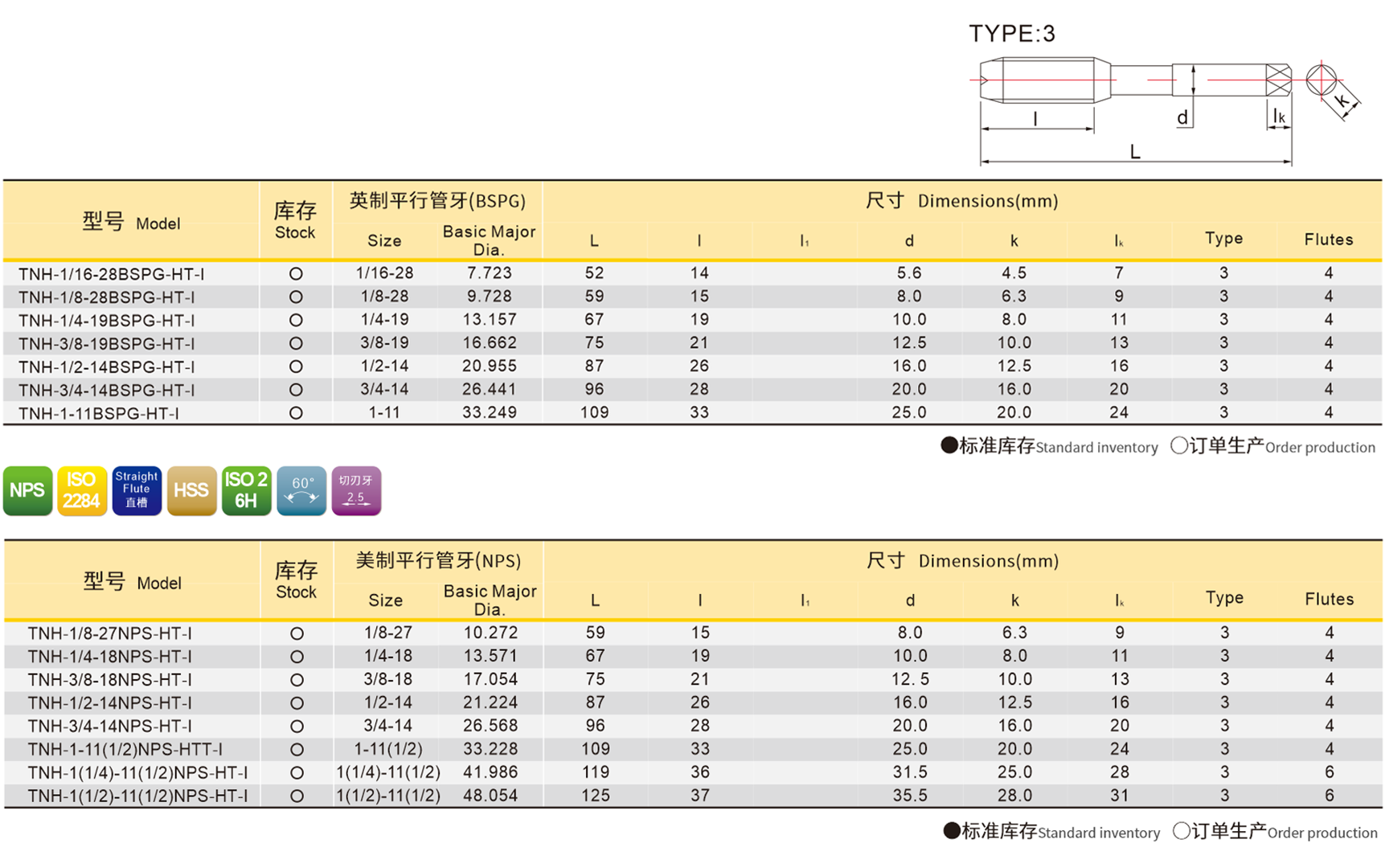Image resolution: width=1389 pixels, height=868 pixels.
Task: Select the 英制平行管牙(BSPG) header
Action: point(436,201)
